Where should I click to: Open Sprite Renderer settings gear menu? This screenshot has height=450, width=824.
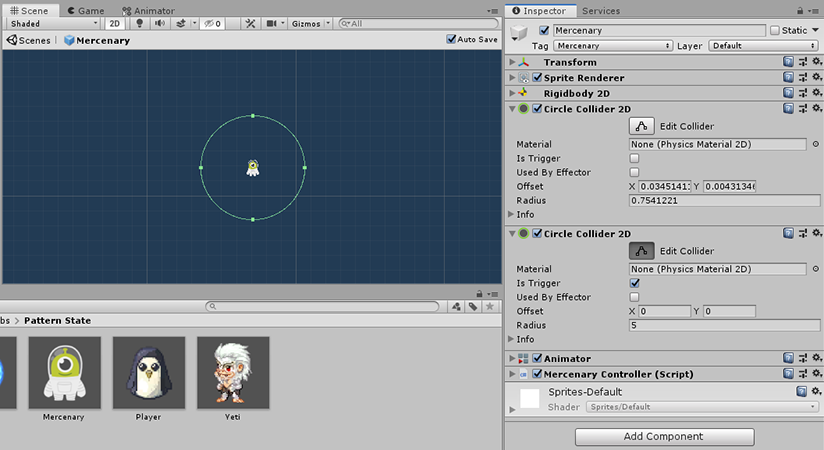point(816,78)
